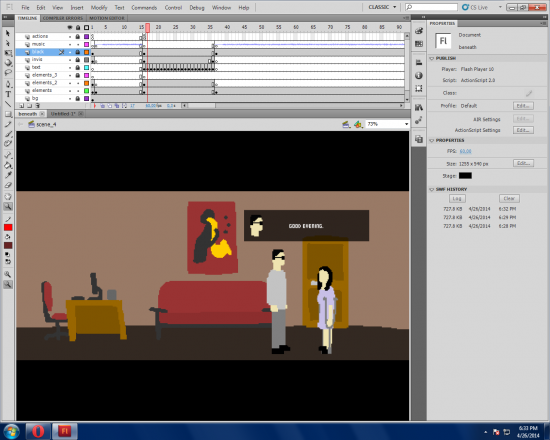550x440 pixels.
Task: Click the Clear history button
Action: 509,199
